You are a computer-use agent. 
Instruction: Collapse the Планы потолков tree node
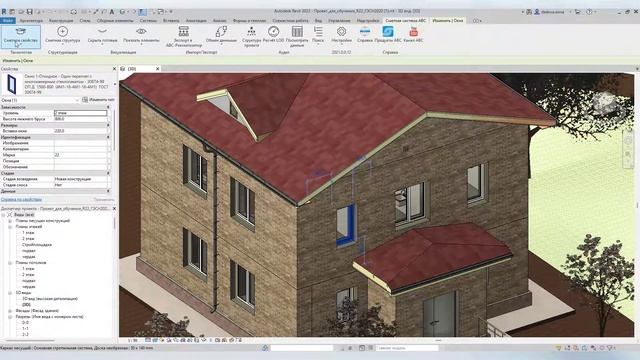click(x=10, y=263)
